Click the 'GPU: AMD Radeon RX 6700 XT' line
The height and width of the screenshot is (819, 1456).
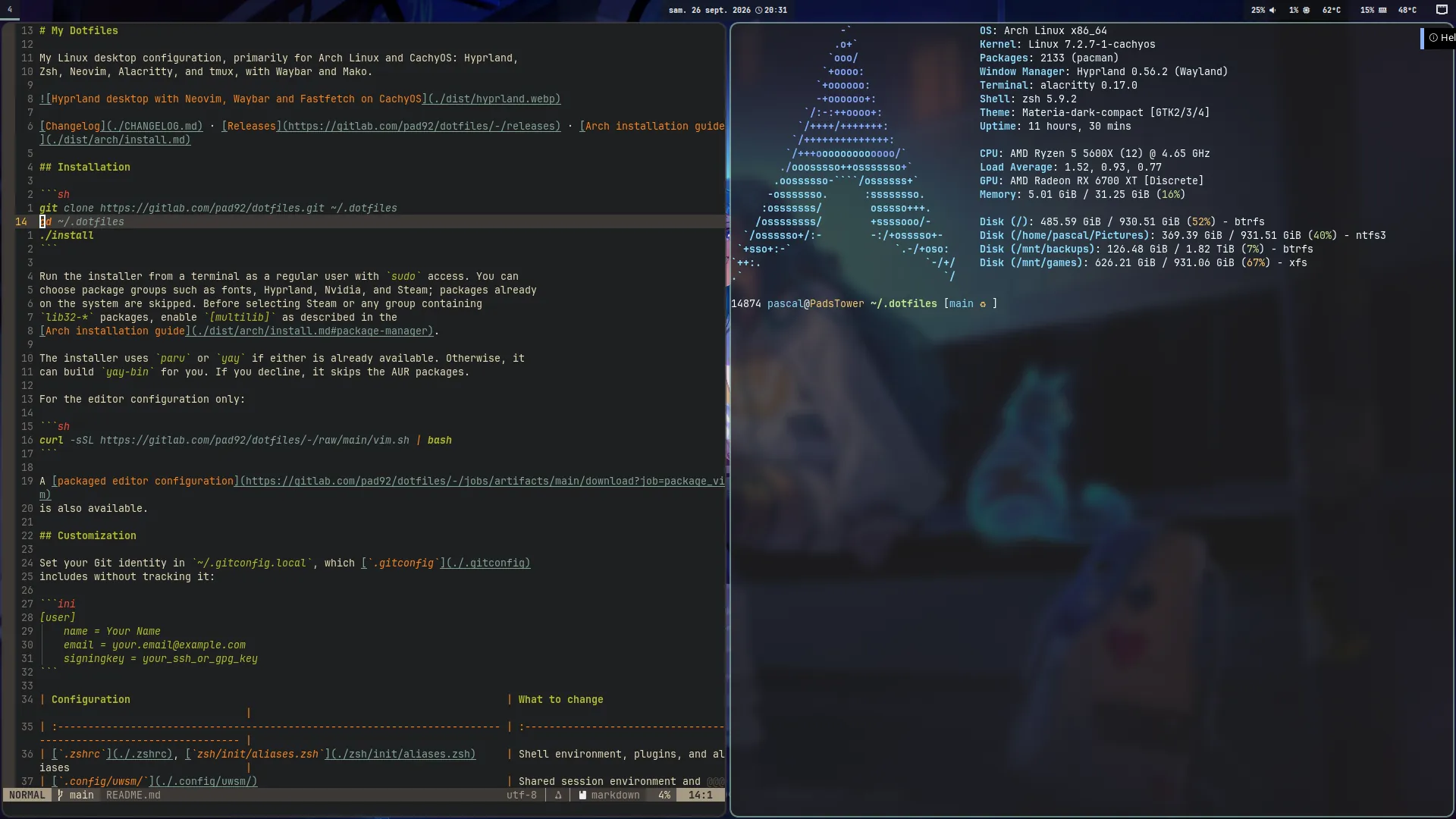pos(1092,180)
